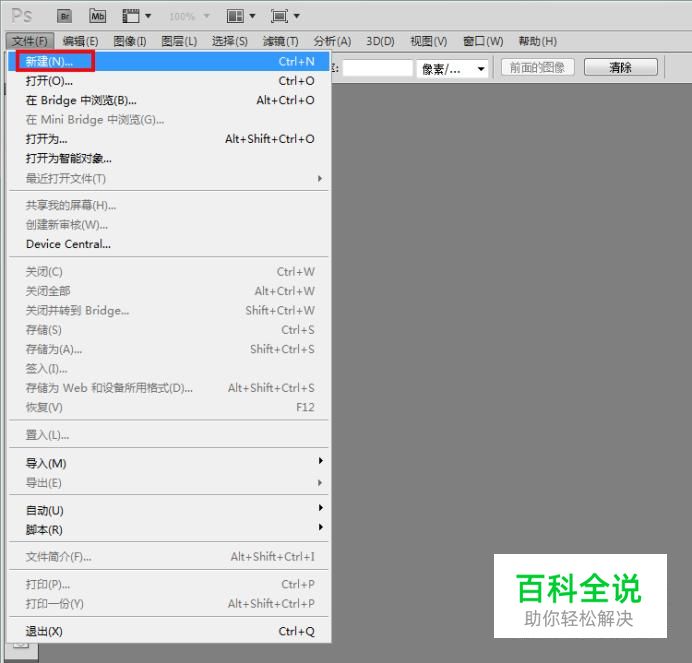Open the 文件(F) menu
This screenshot has width=692, height=663.
[30, 41]
